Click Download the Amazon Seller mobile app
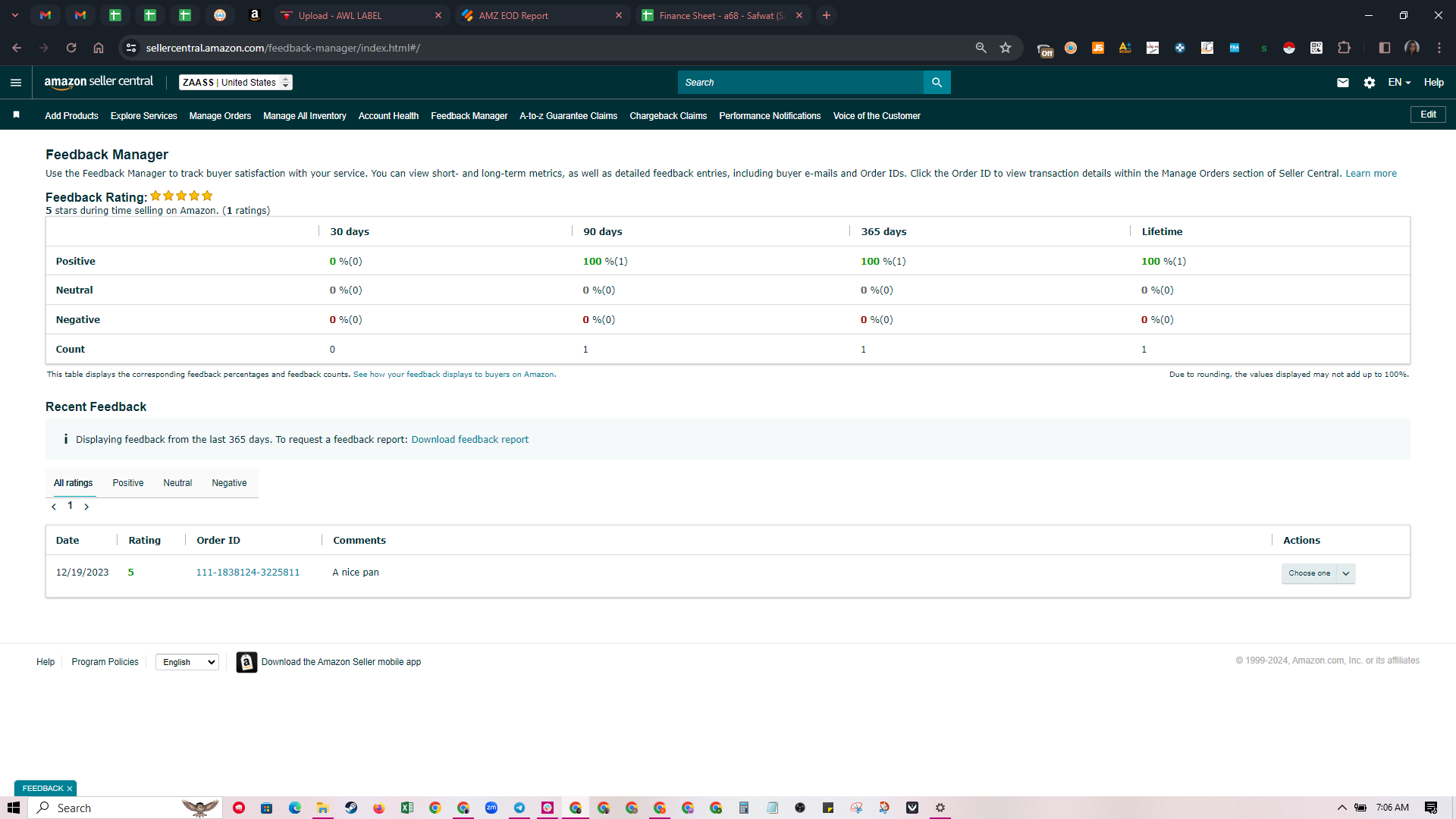This screenshot has height=819, width=1456. [x=341, y=662]
